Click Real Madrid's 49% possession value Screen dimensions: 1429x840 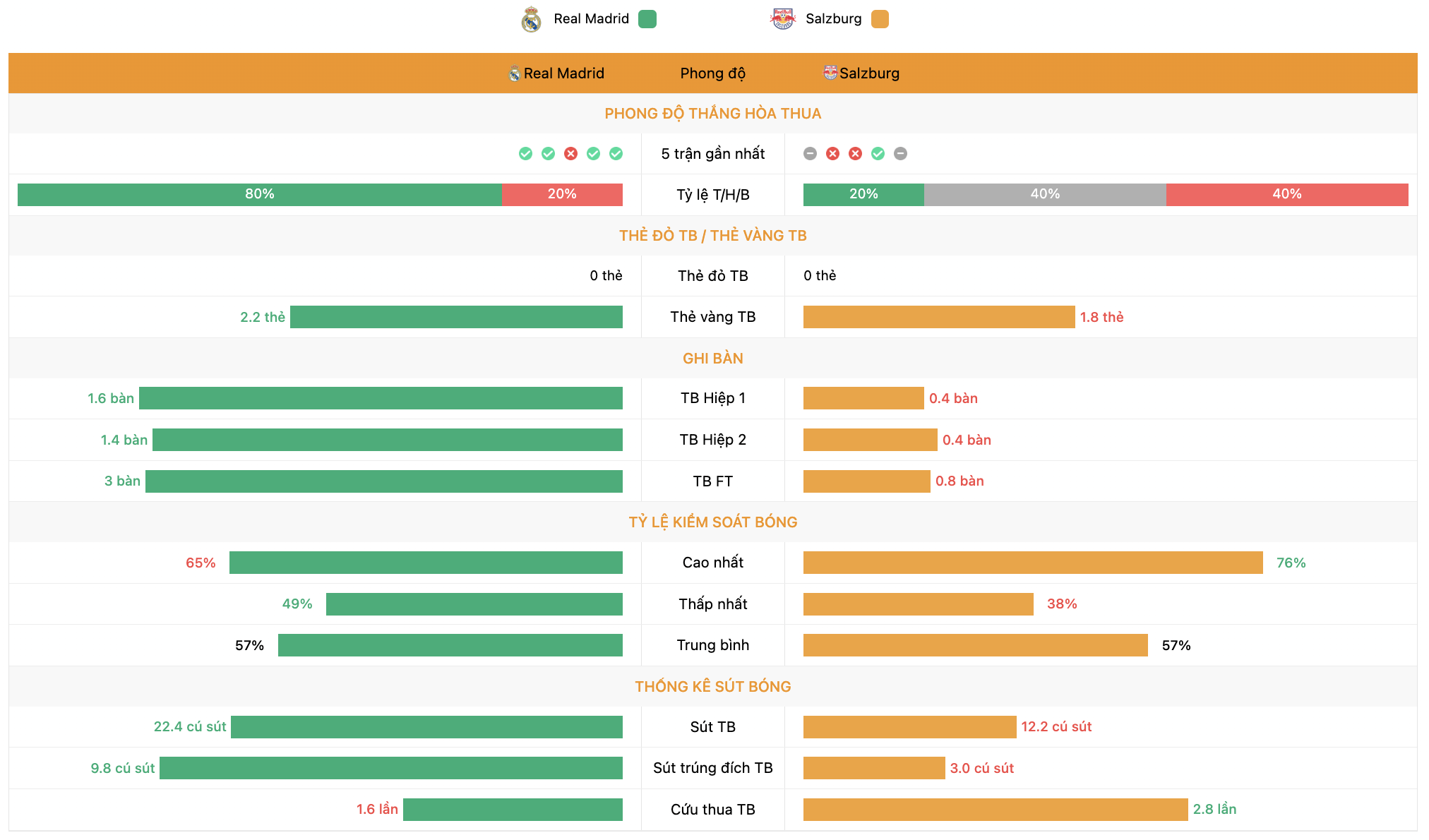297,604
